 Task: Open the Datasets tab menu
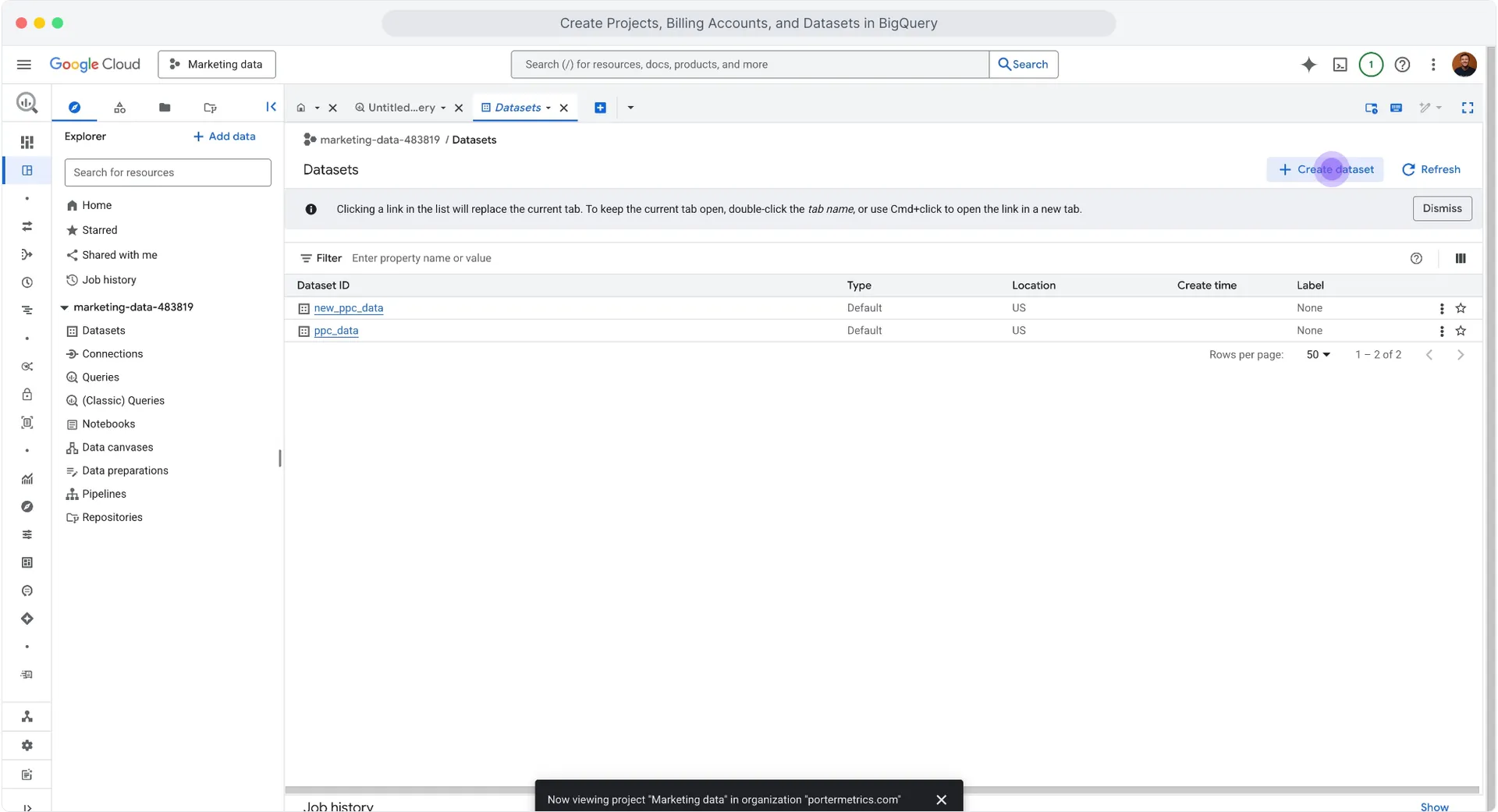coord(548,108)
